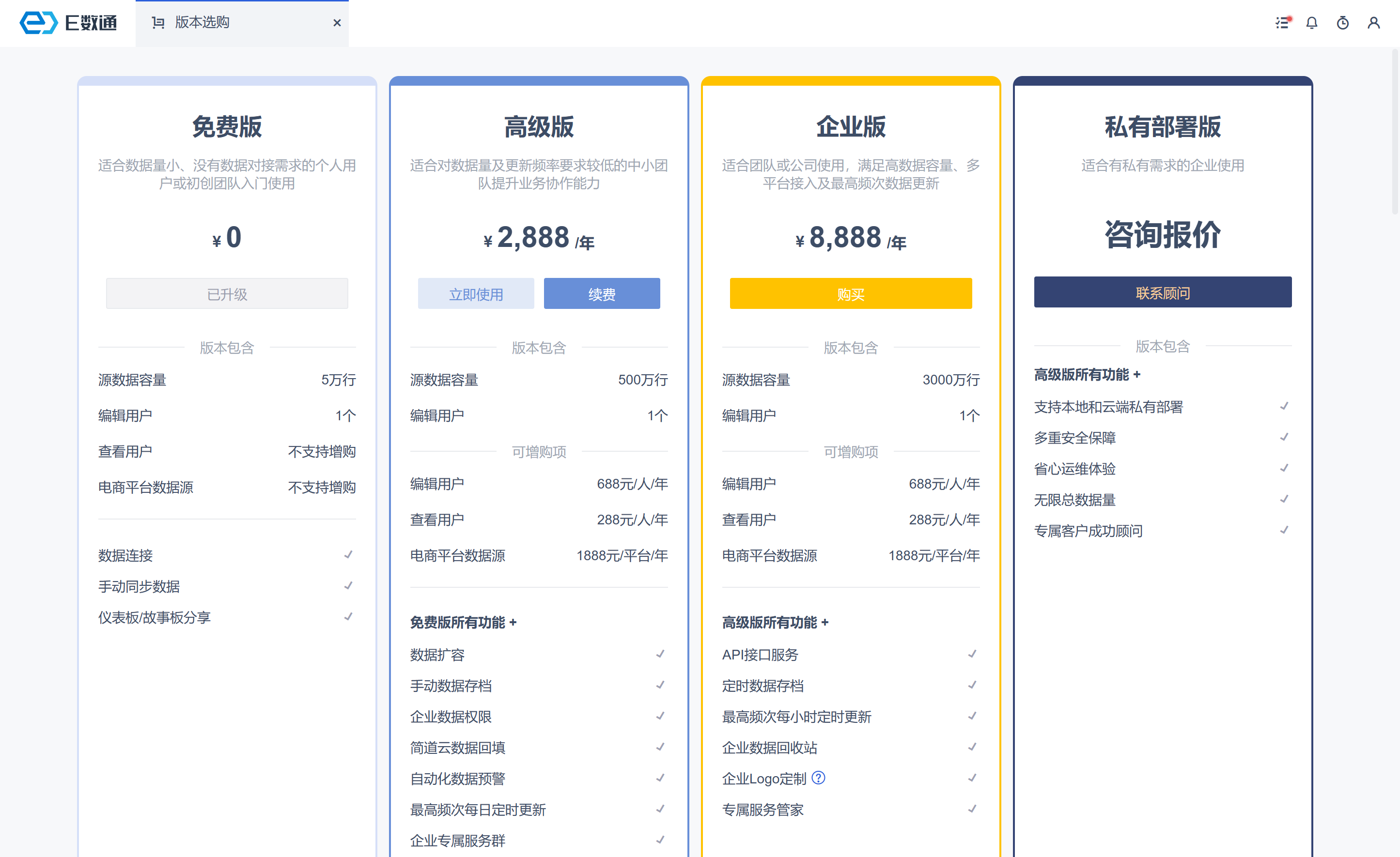Open the user profile icon

(1373, 23)
